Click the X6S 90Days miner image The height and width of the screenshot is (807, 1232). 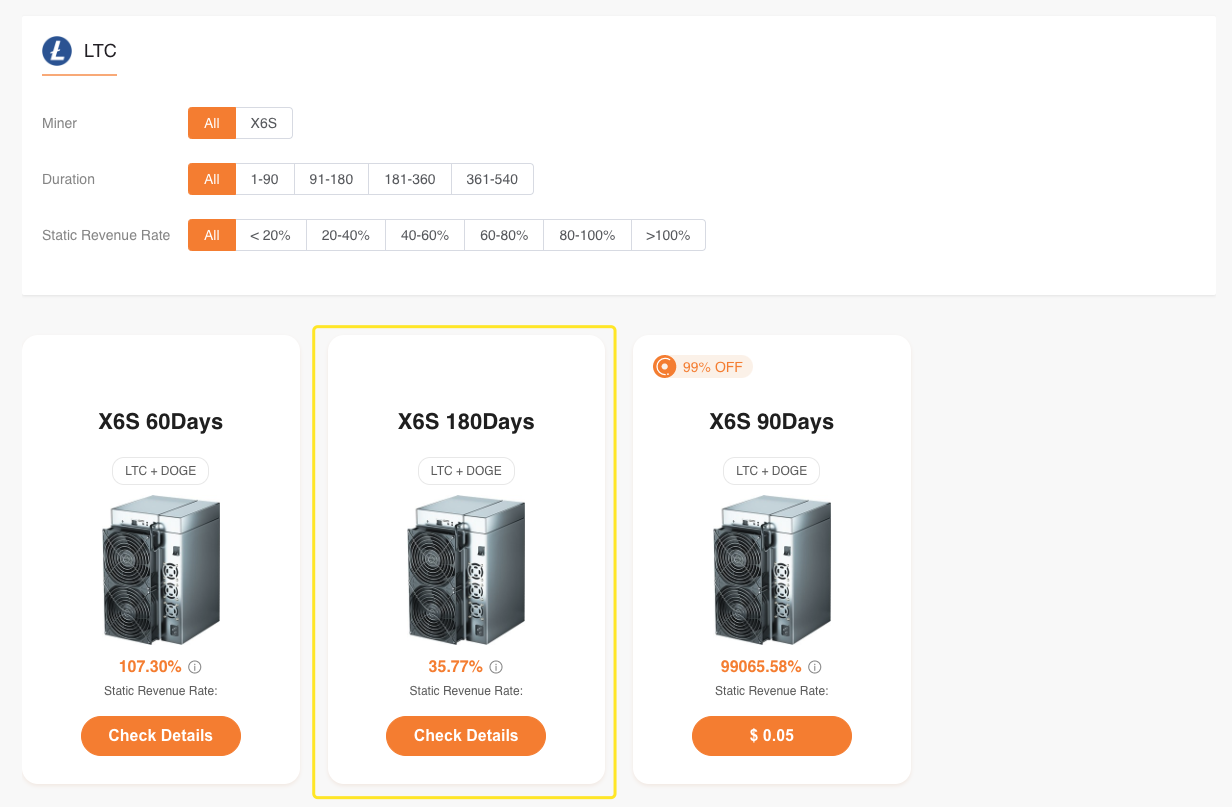coord(772,569)
